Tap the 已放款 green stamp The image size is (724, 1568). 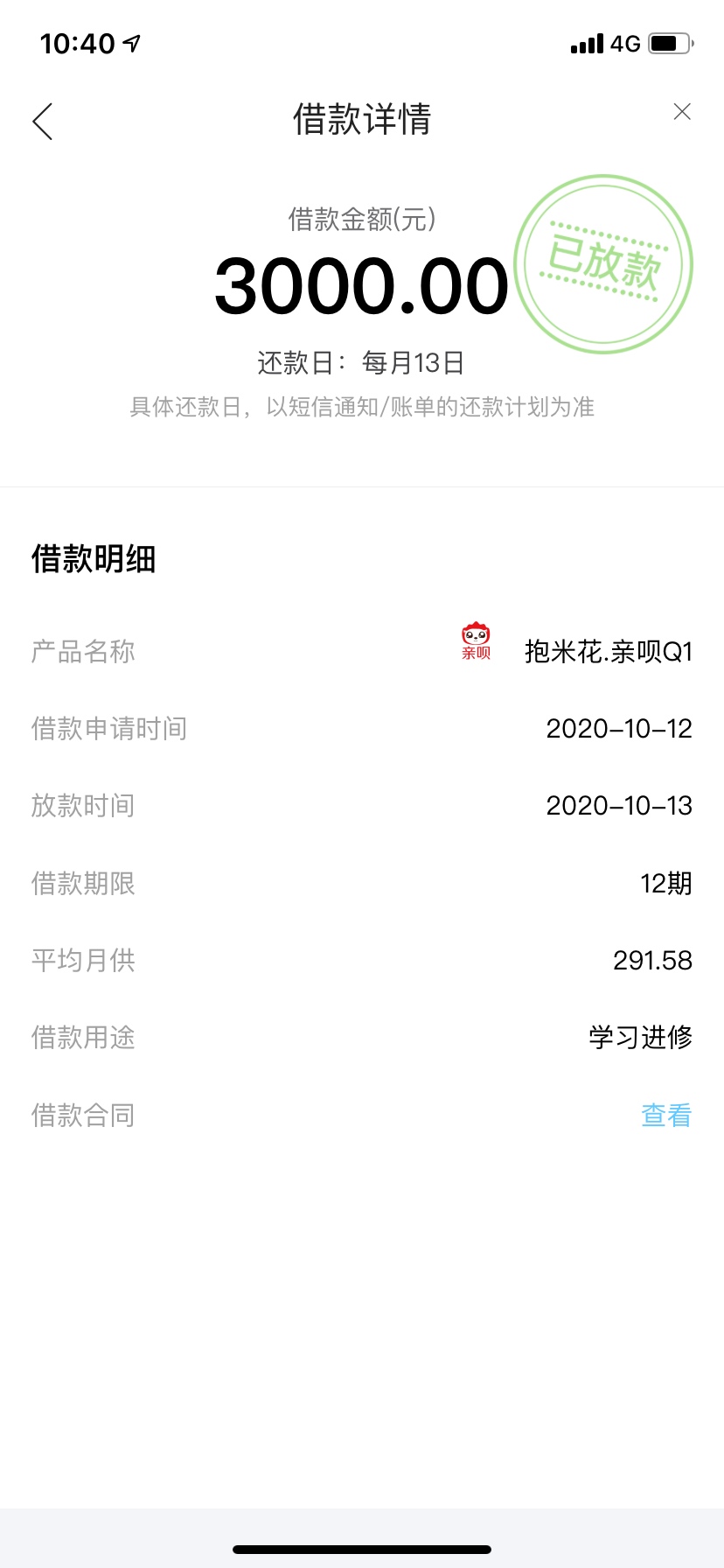coord(603,264)
